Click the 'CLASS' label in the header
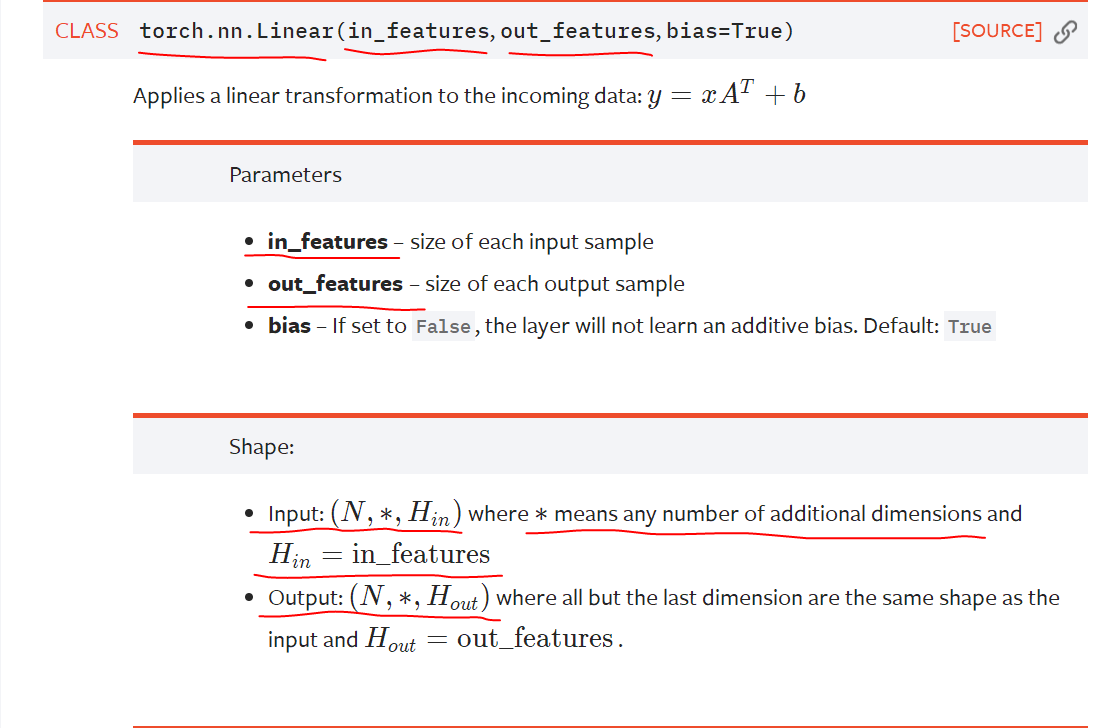This screenshot has height=728, width=1094. click(x=87, y=31)
